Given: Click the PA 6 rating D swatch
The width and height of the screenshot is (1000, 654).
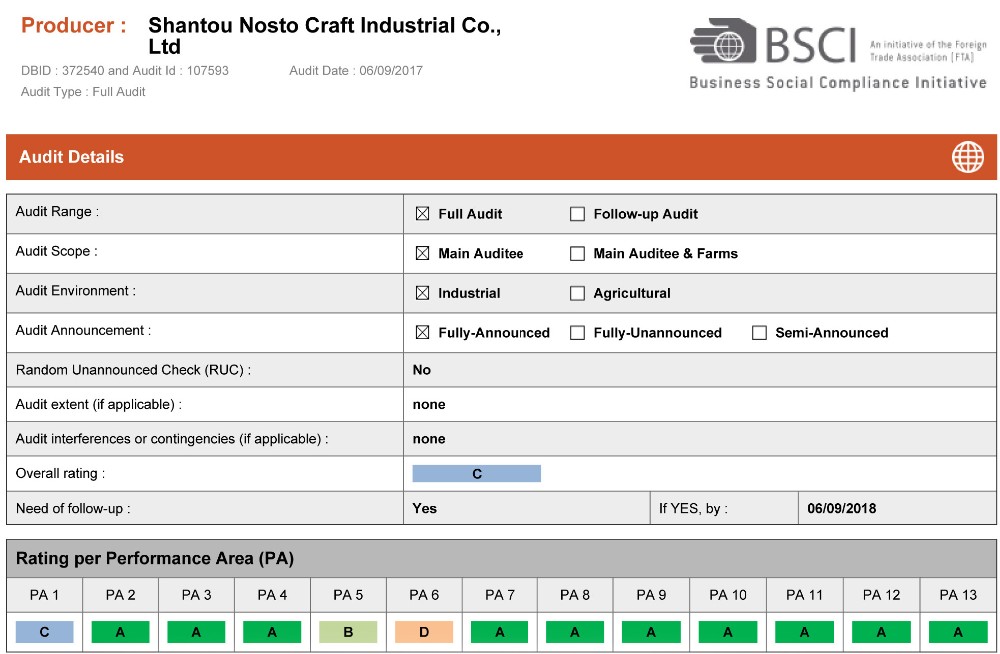Looking at the screenshot, I should coord(424,632).
